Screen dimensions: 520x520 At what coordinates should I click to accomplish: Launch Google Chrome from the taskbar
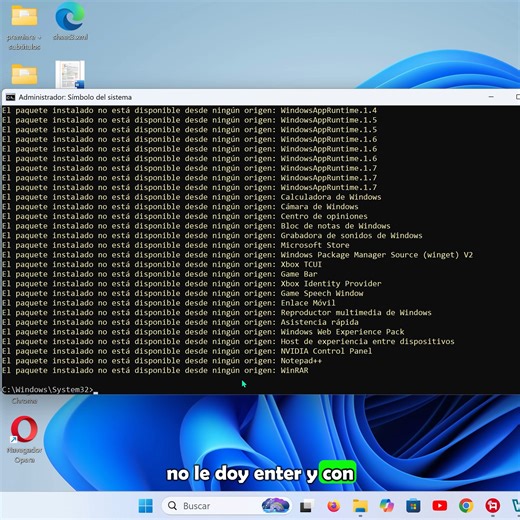466,506
